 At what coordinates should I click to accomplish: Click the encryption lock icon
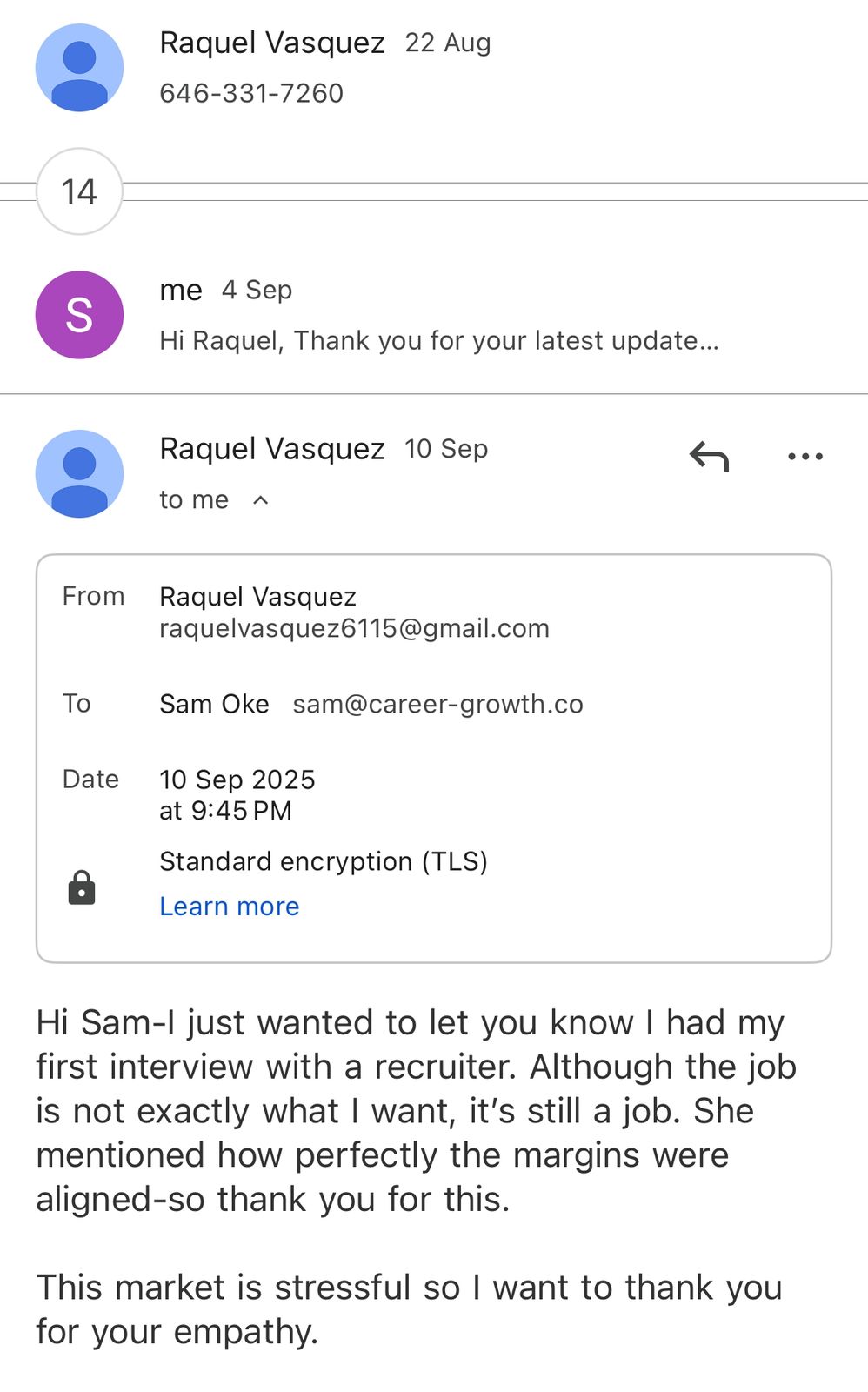click(x=82, y=887)
